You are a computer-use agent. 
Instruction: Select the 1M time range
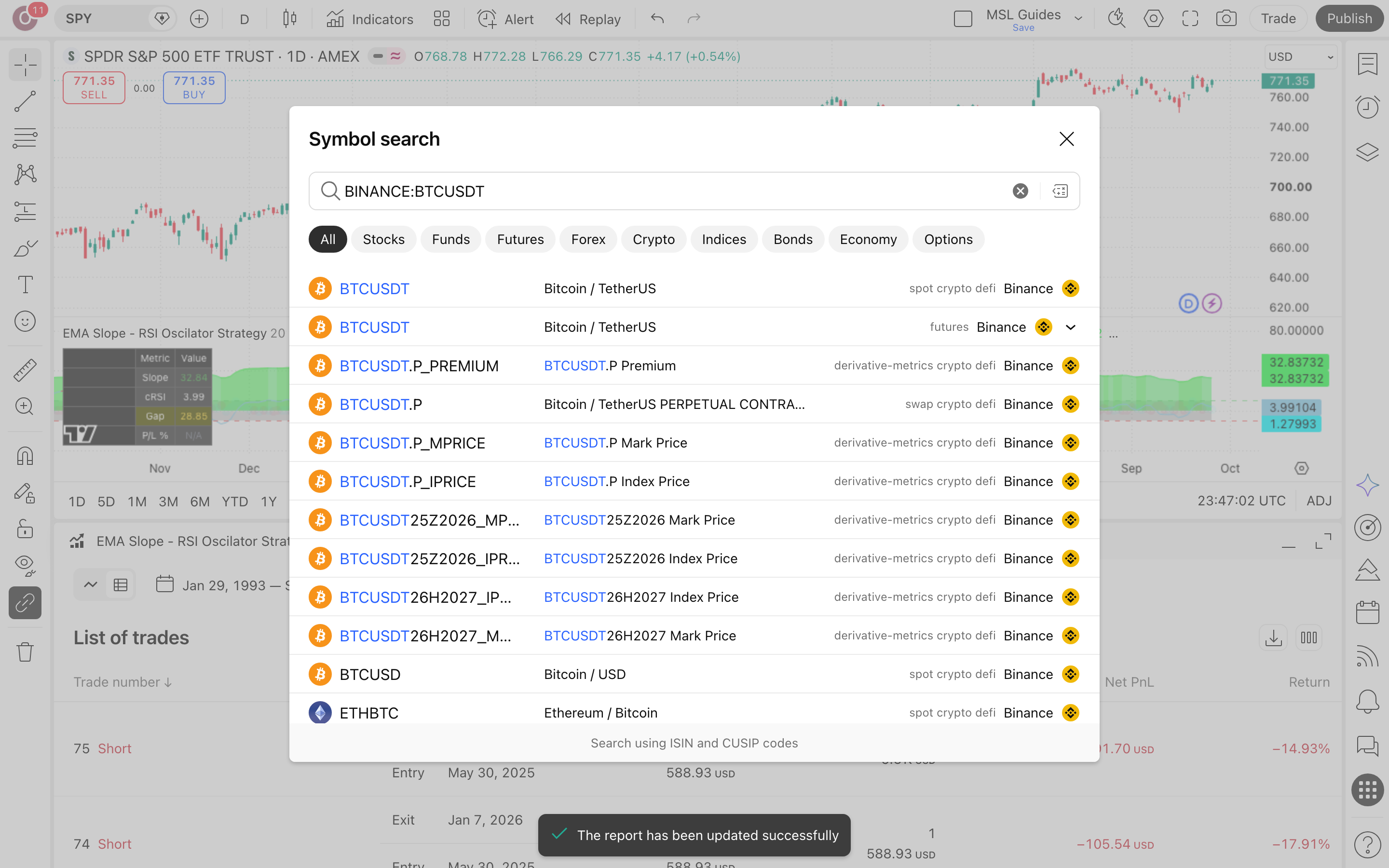tap(137, 501)
